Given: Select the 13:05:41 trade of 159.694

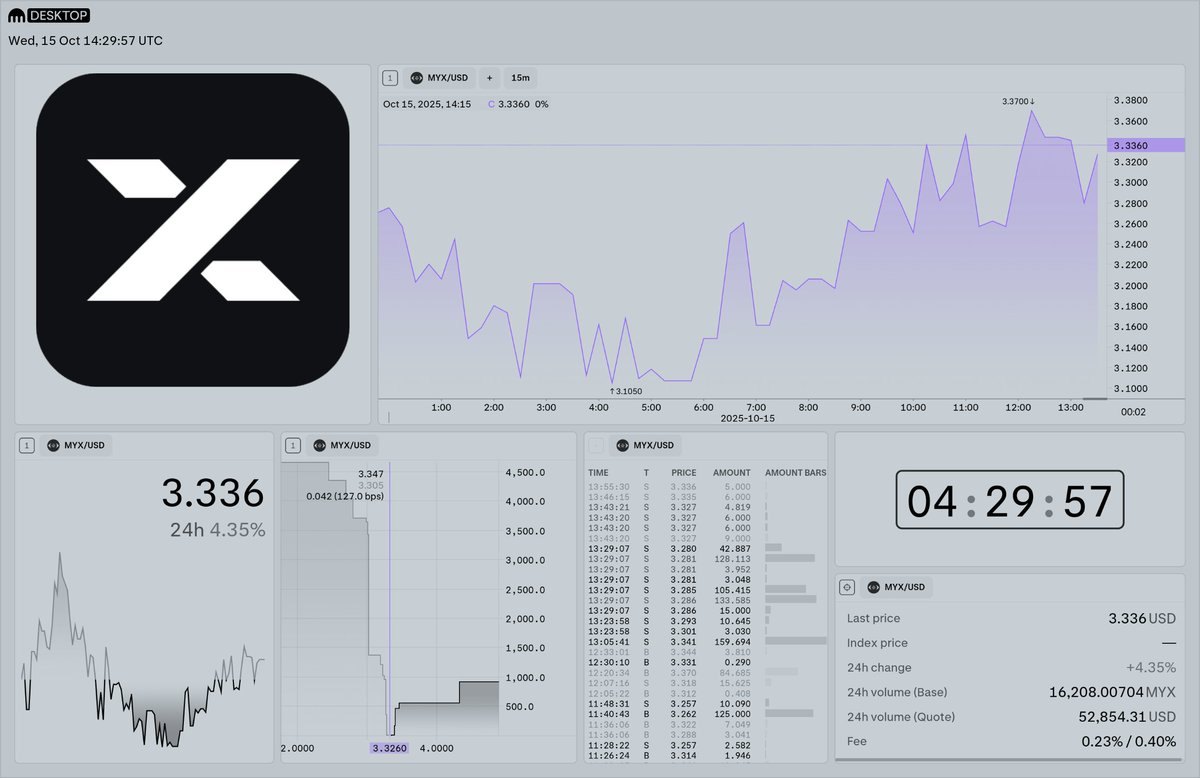Looking at the screenshot, I should 707,641.
